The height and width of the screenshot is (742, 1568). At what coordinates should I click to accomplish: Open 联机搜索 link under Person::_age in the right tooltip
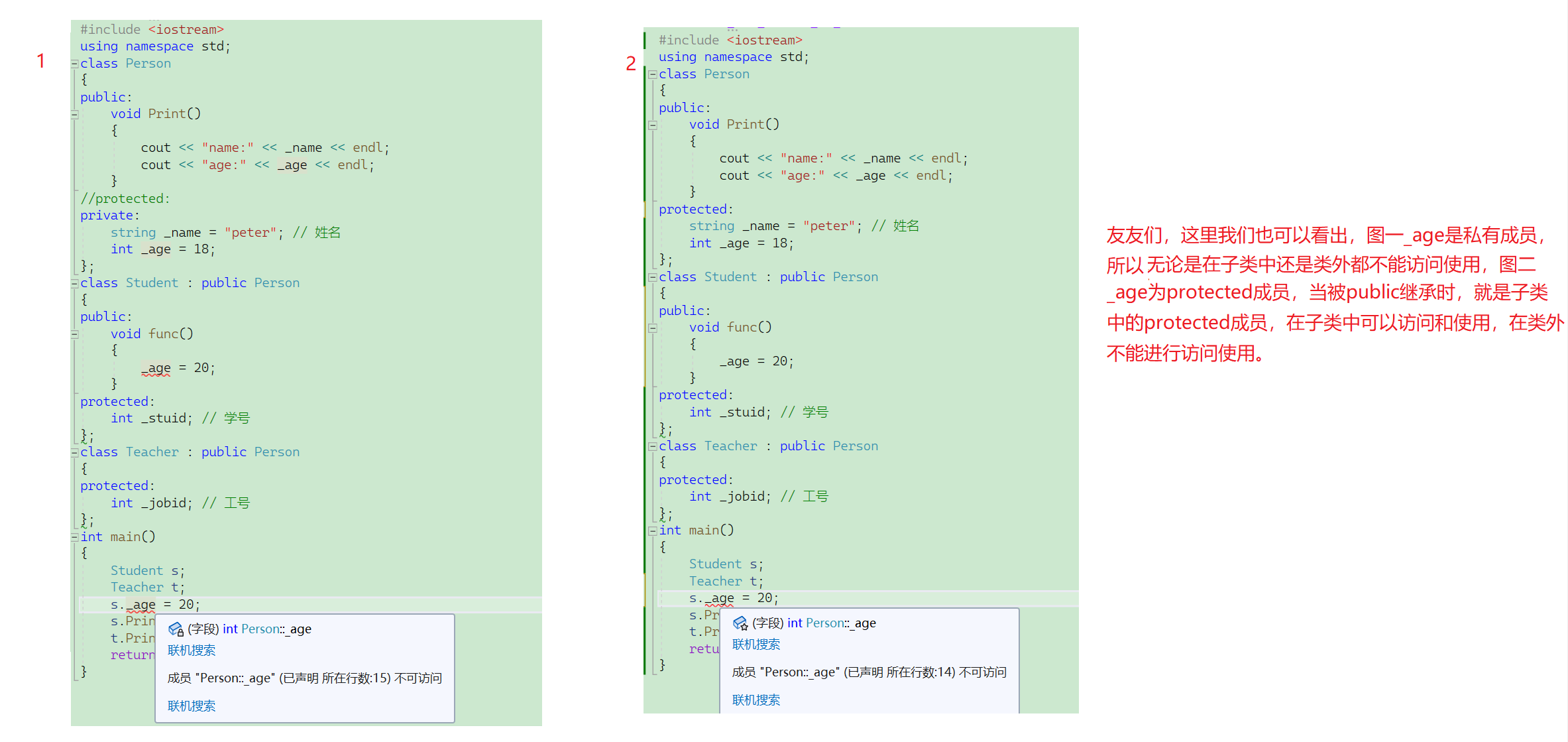756,645
